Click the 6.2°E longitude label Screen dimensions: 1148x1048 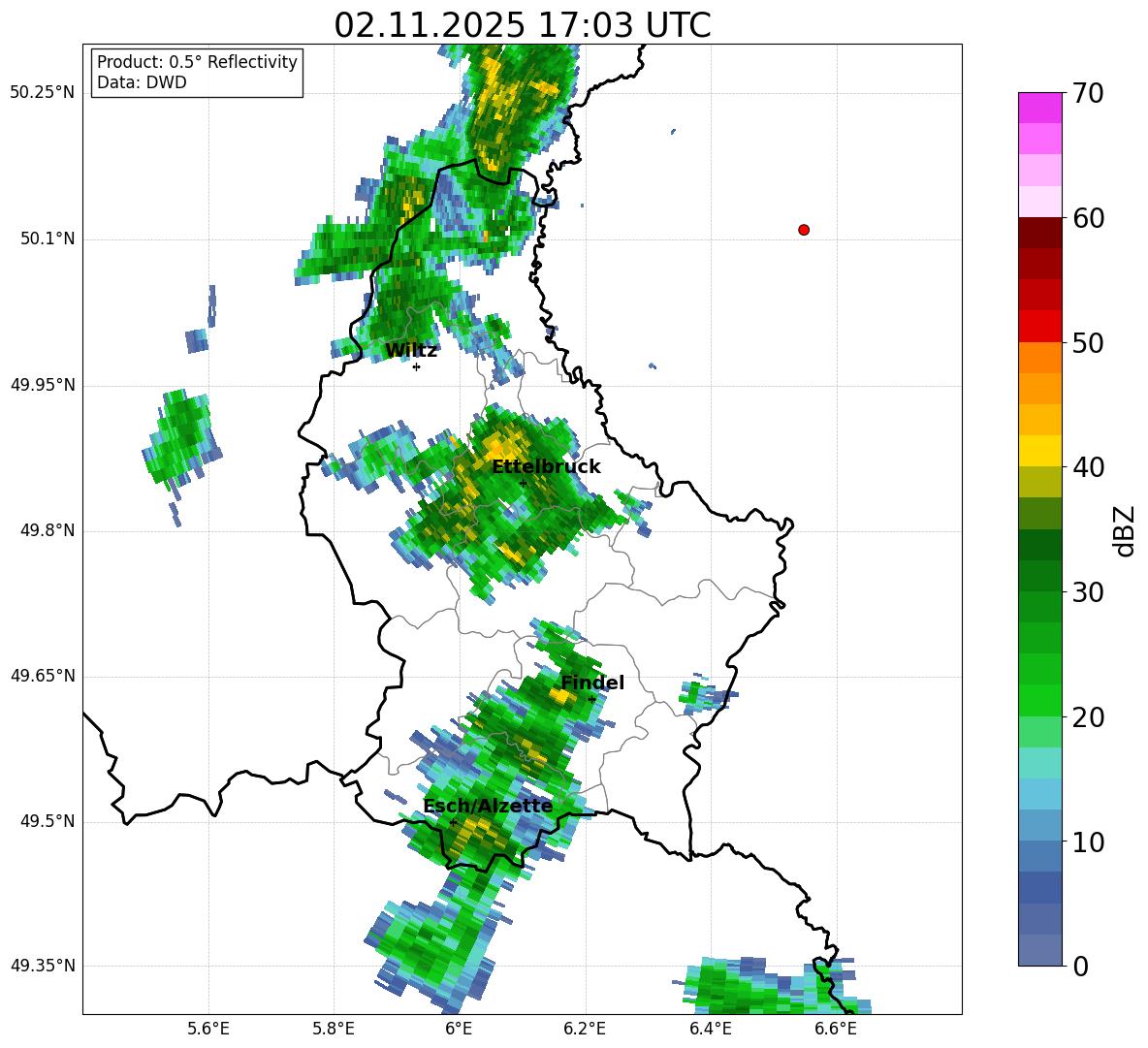pos(585,1030)
